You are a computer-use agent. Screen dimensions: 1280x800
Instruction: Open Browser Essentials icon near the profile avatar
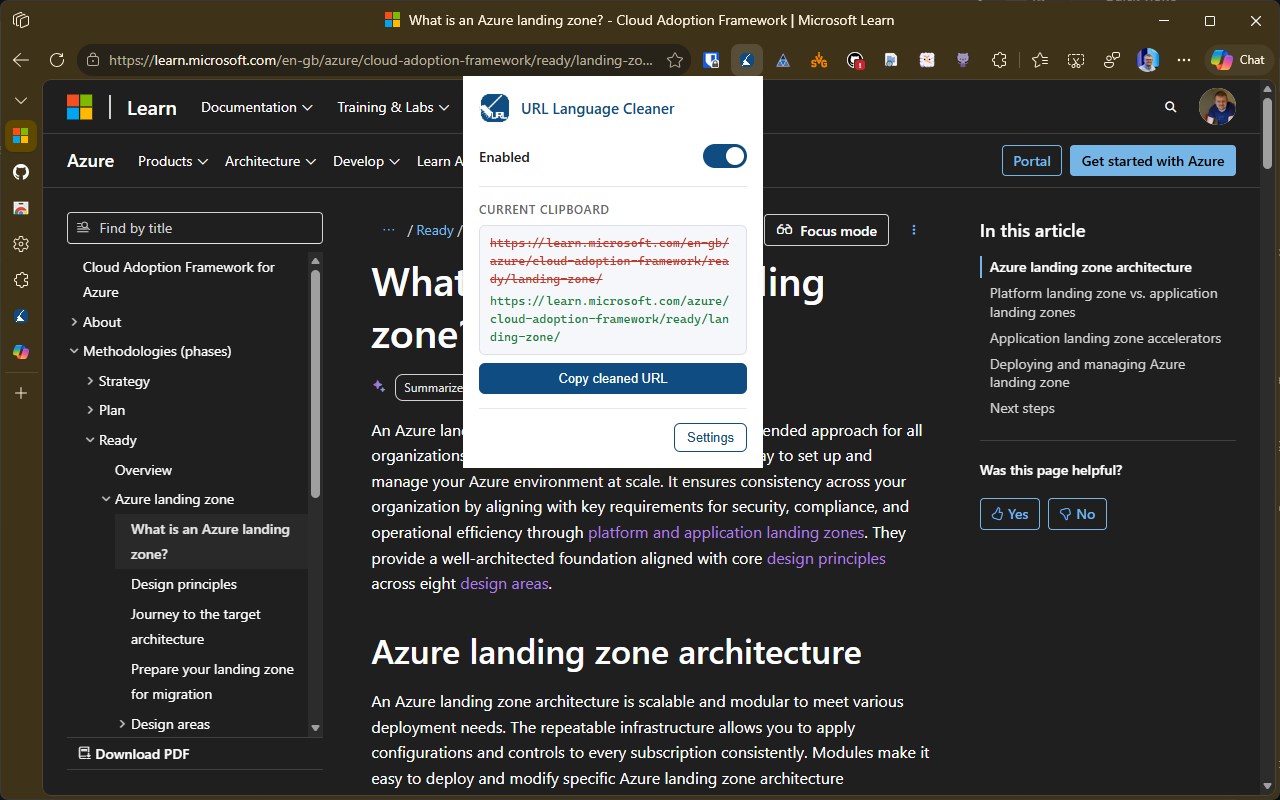1111,60
